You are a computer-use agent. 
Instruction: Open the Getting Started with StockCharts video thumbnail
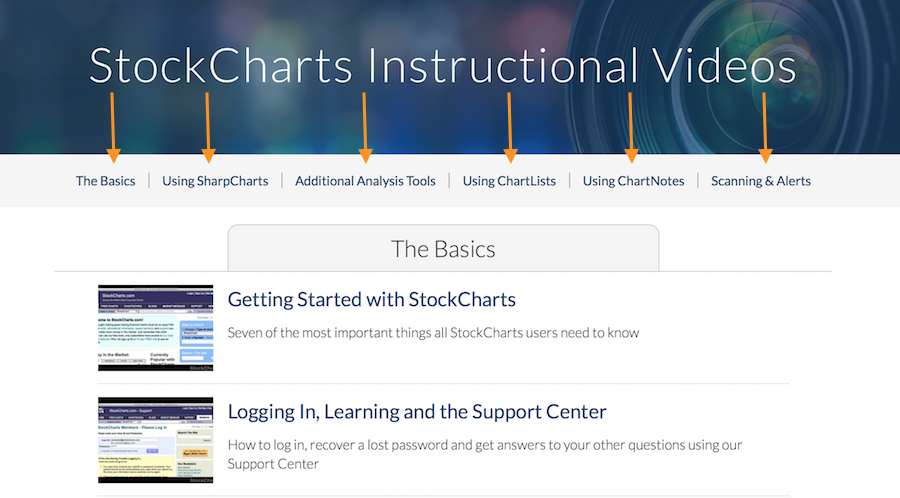pos(155,327)
